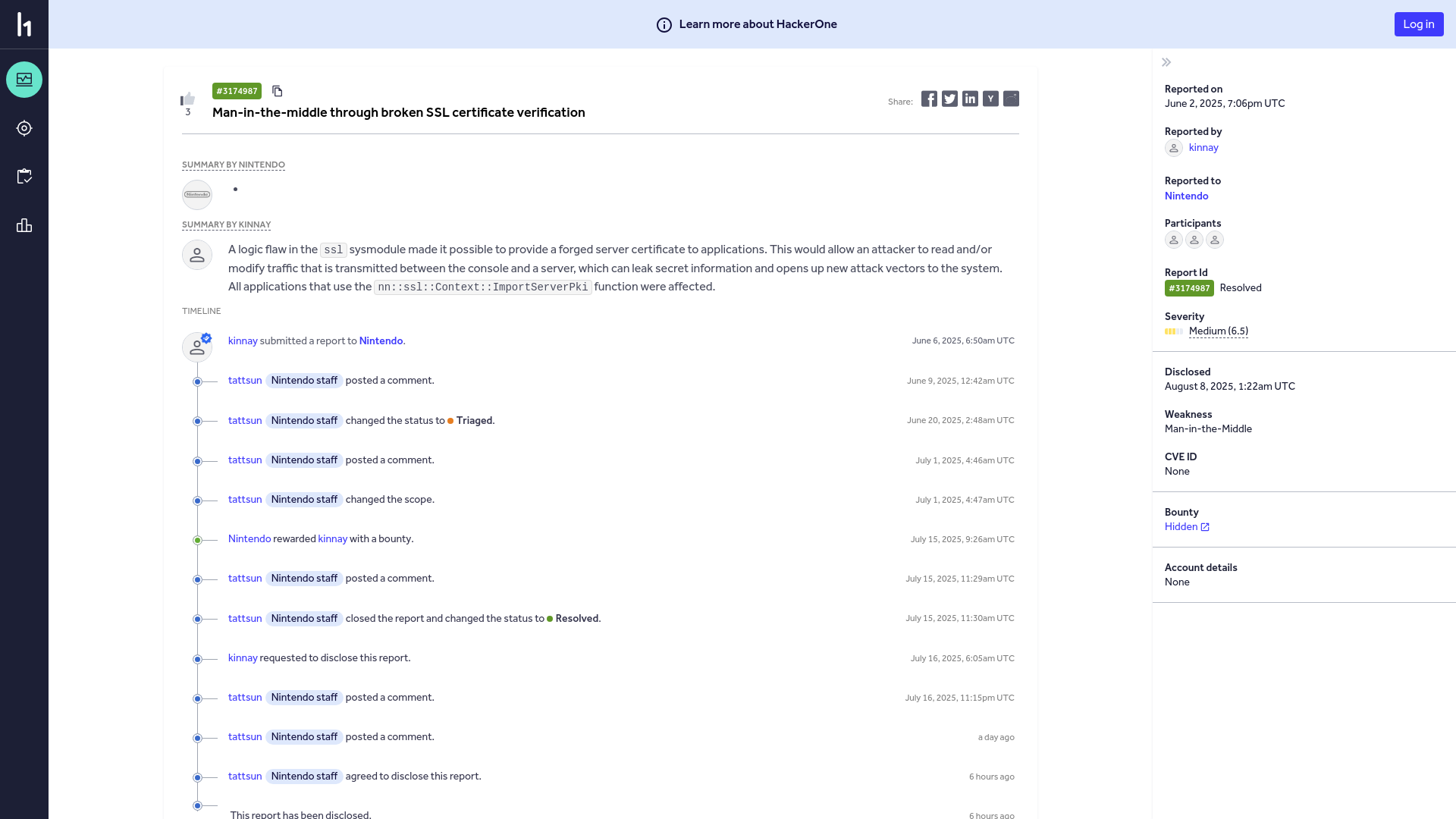This screenshot has height=819, width=1456.
Task: Open kinnay link in submitted report entry
Action: point(243,340)
